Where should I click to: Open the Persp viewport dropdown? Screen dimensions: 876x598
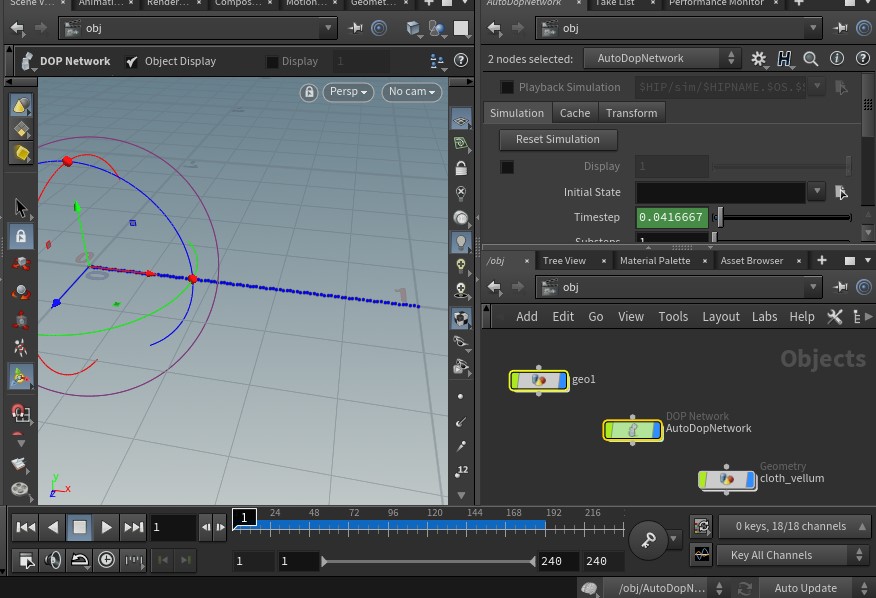point(348,92)
